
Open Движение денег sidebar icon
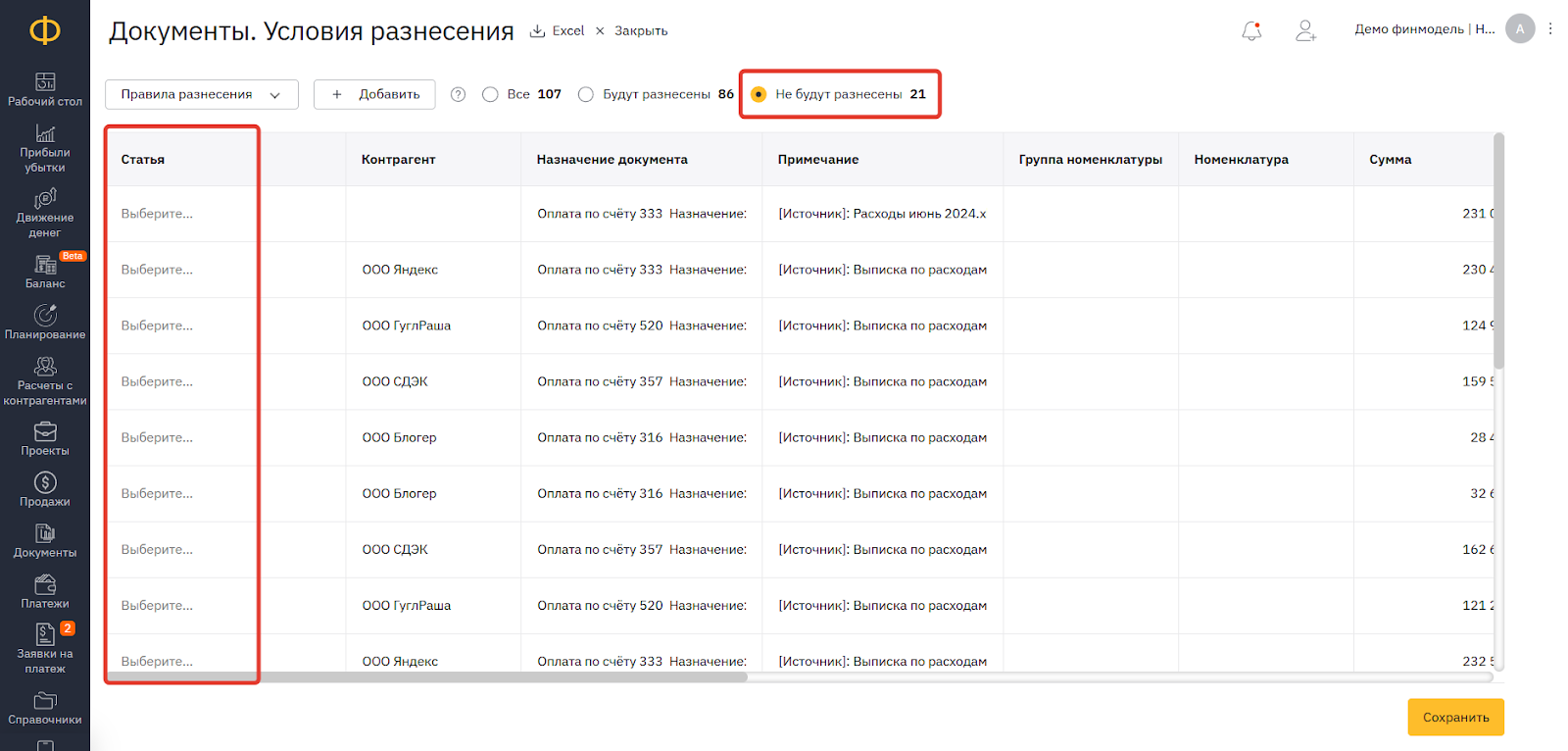[x=45, y=213]
